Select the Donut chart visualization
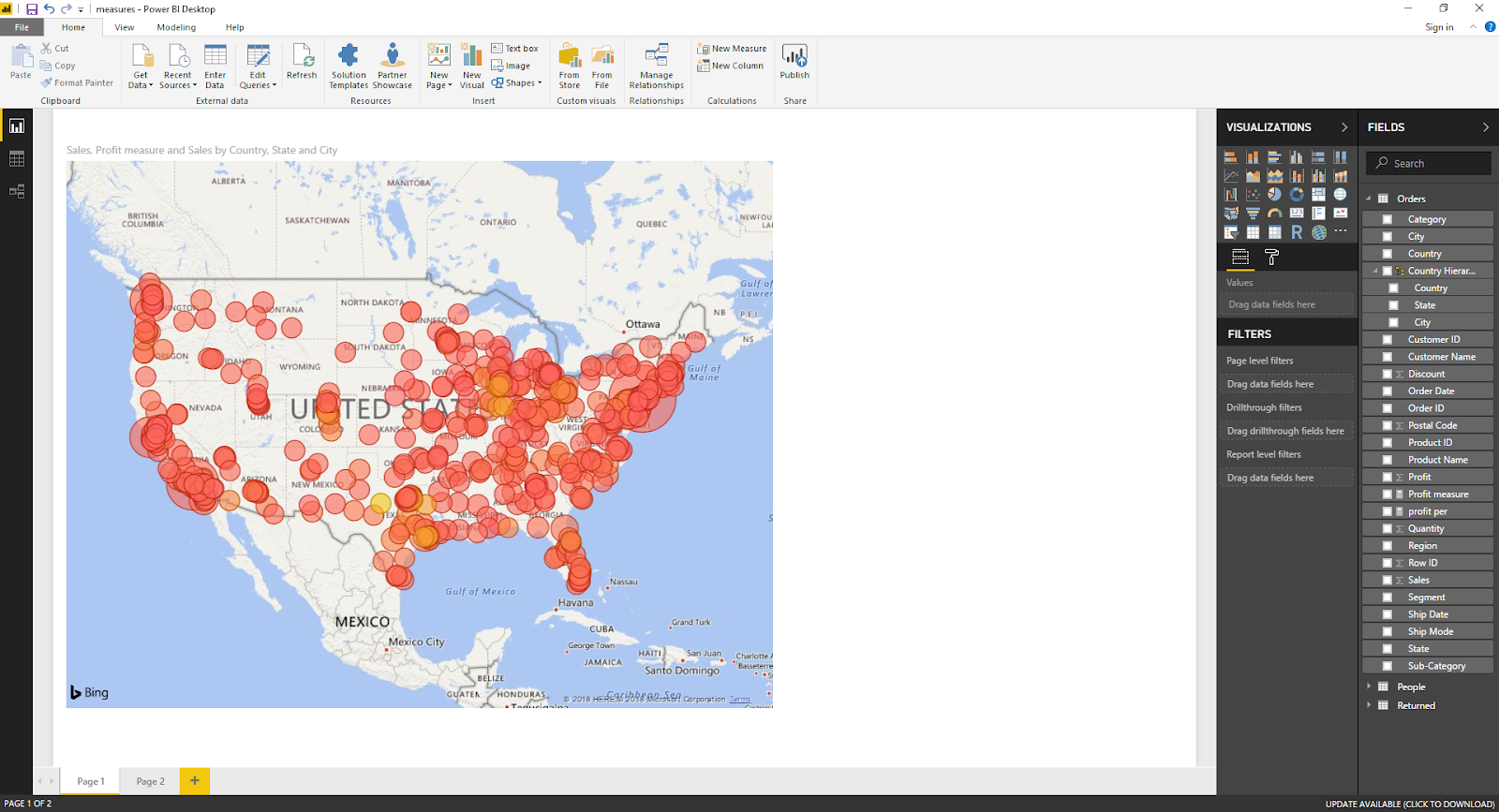Screen dimensions: 1499x812 pyautogui.click(x=1297, y=195)
